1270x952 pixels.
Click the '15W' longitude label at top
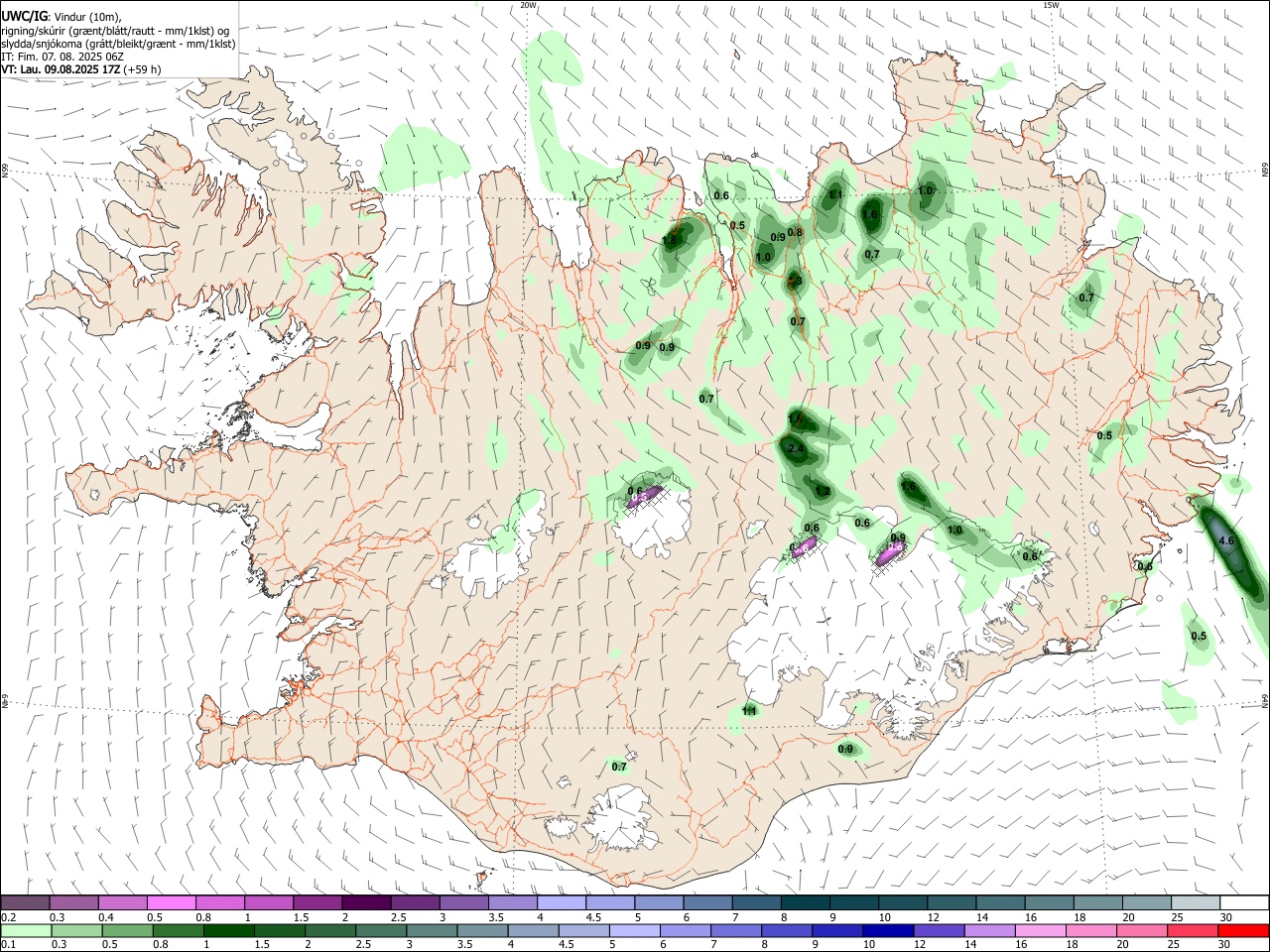point(1051,5)
